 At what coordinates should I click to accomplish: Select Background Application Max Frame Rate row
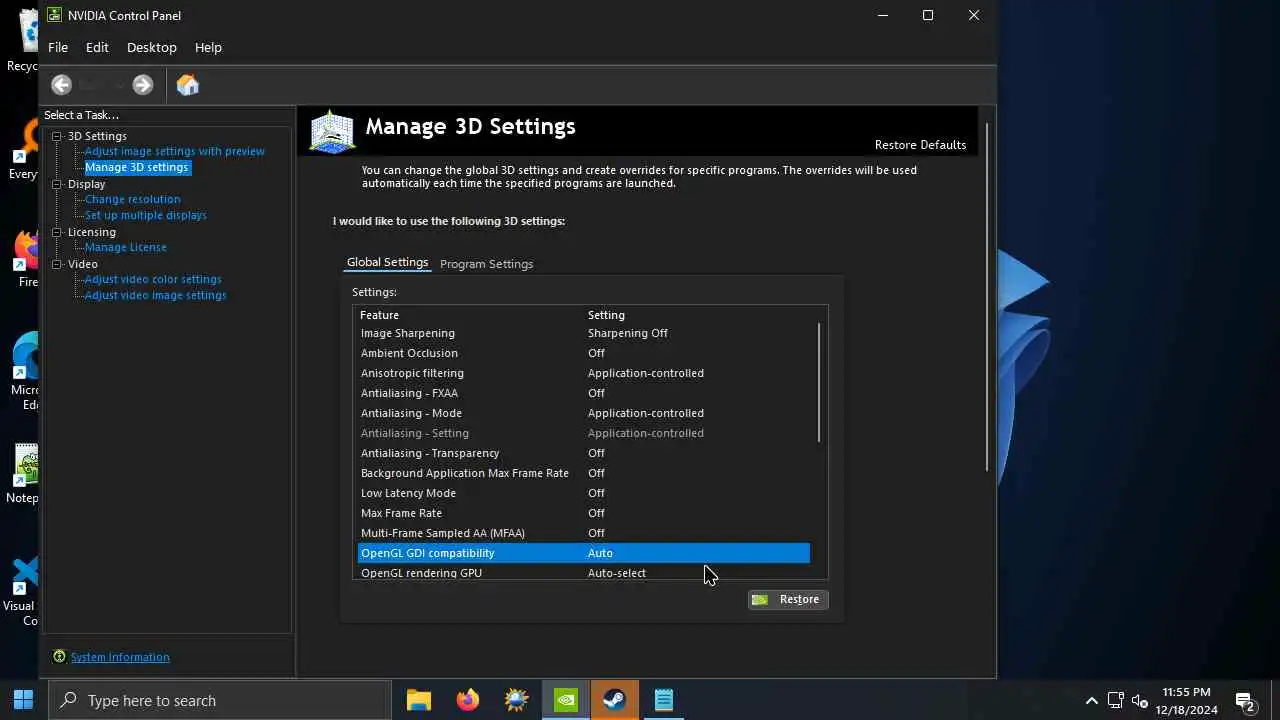[584, 473]
